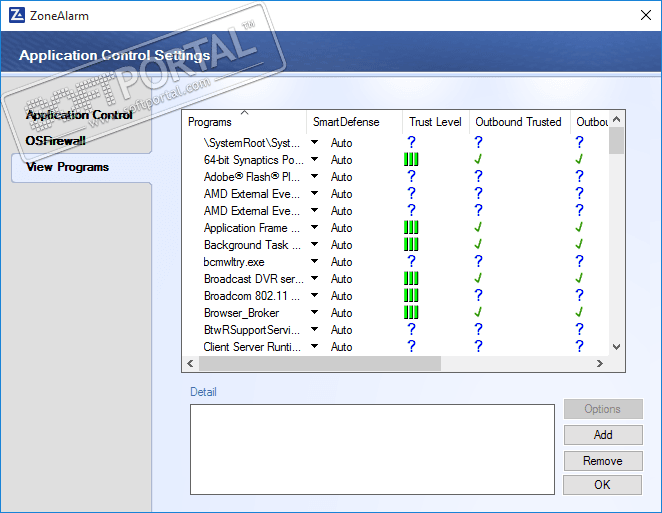This screenshot has height=513, width=662.
Task: Click the Remove button
Action: pyautogui.click(x=603, y=461)
